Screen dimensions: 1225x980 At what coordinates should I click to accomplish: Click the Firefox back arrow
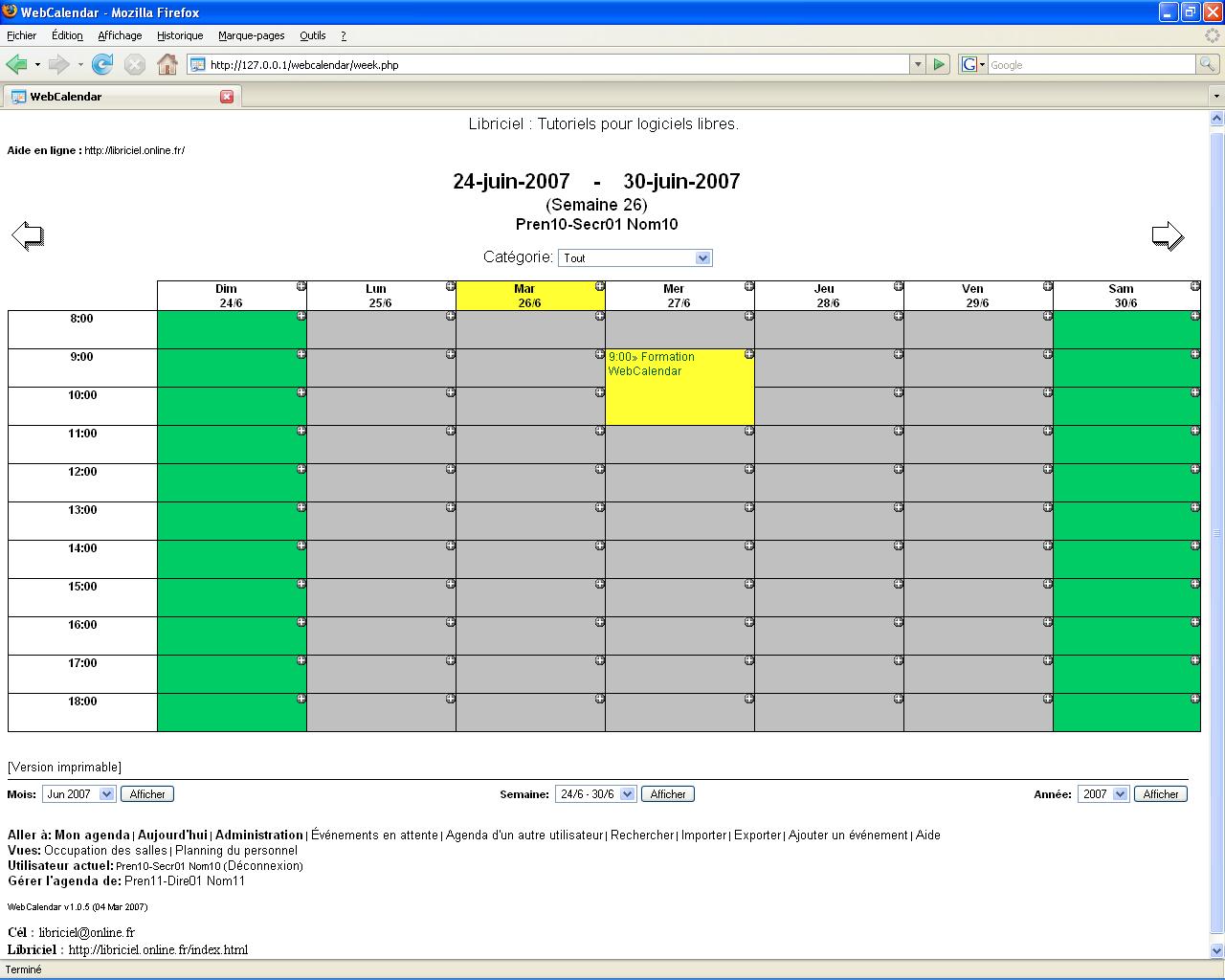[x=17, y=64]
